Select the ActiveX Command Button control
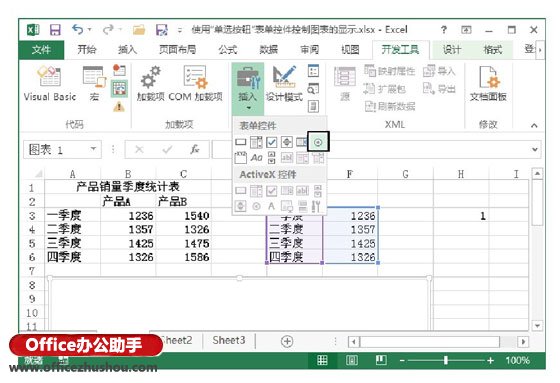This screenshot has height=383, width=560. pyautogui.click(x=241, y=190)
